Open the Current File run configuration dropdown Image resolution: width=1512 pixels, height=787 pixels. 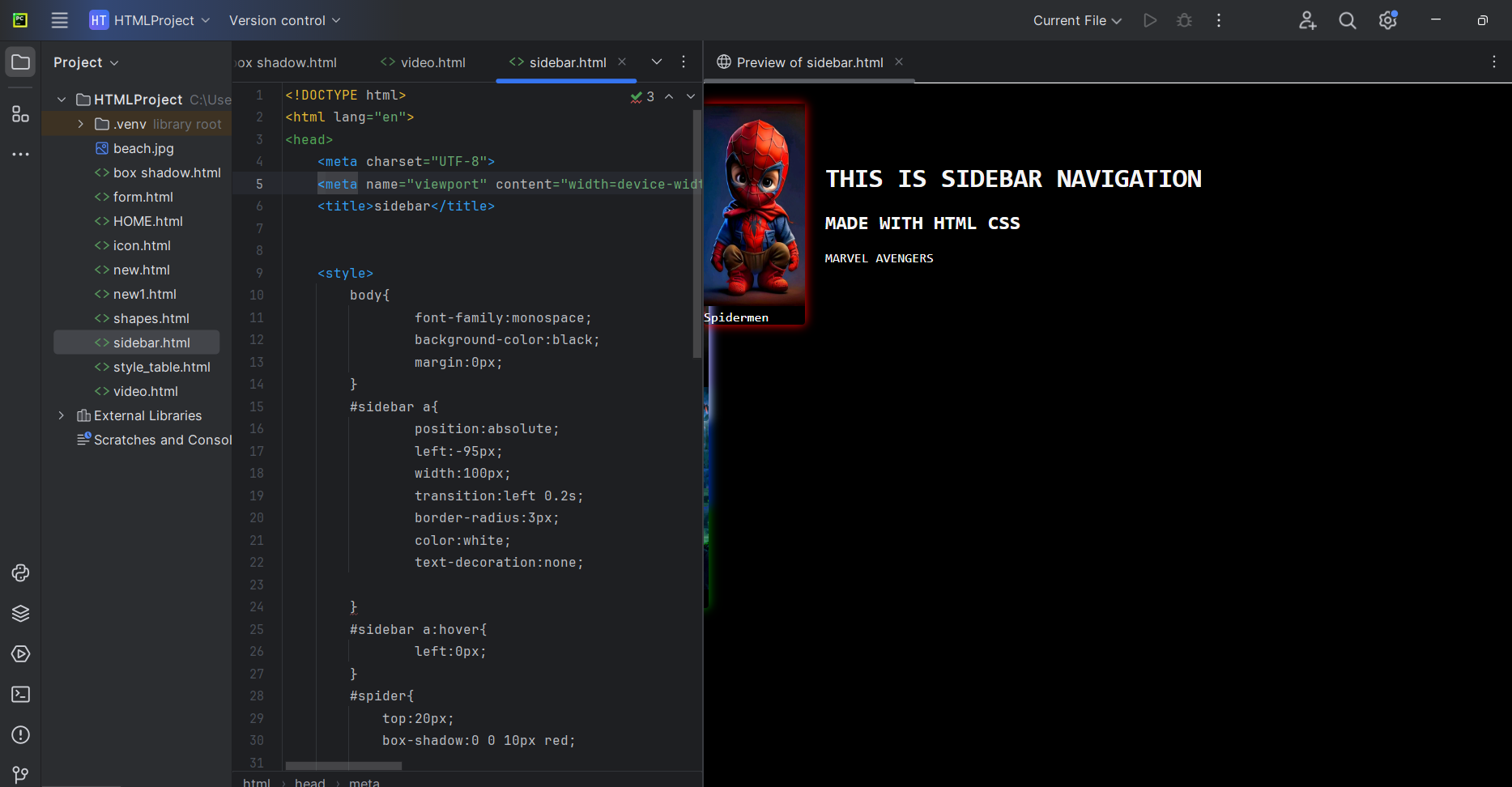click(x=1077, y=20)
